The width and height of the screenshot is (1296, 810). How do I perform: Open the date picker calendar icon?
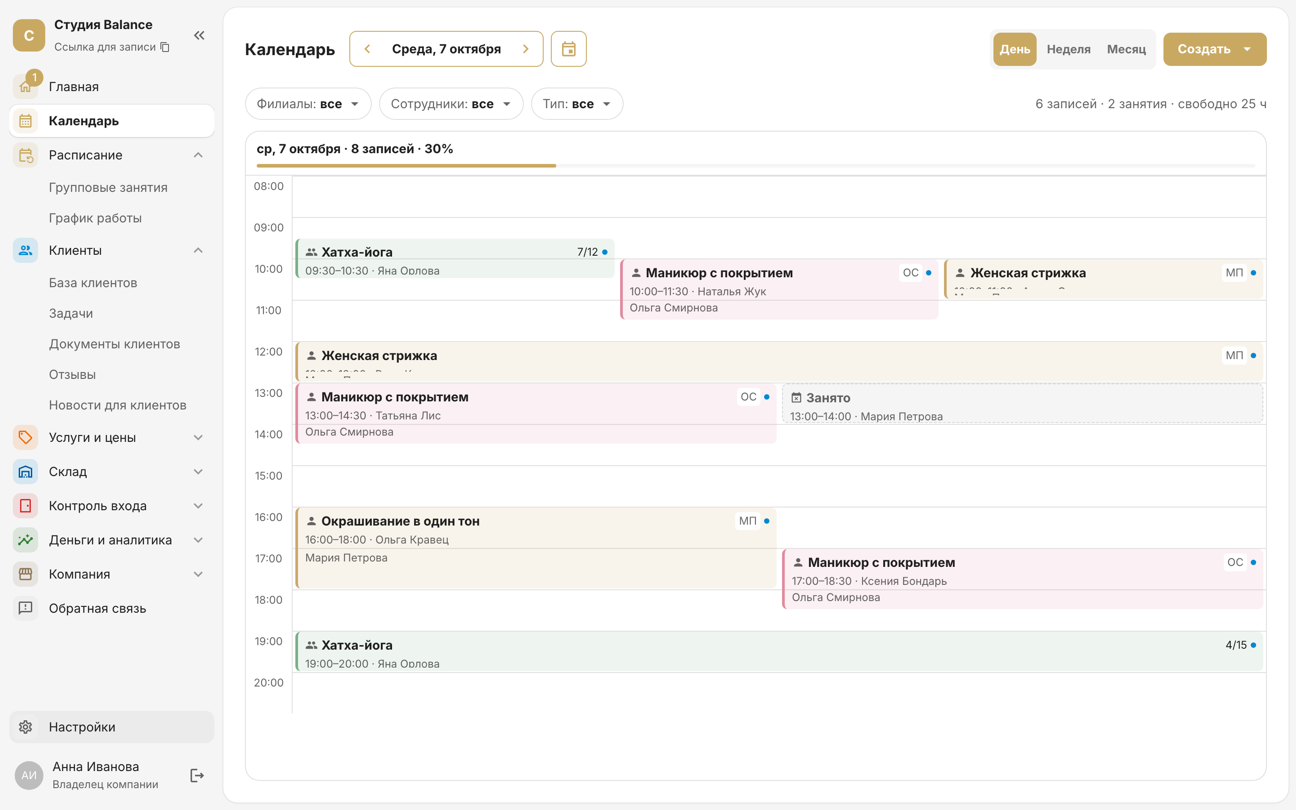click(569, 49)
